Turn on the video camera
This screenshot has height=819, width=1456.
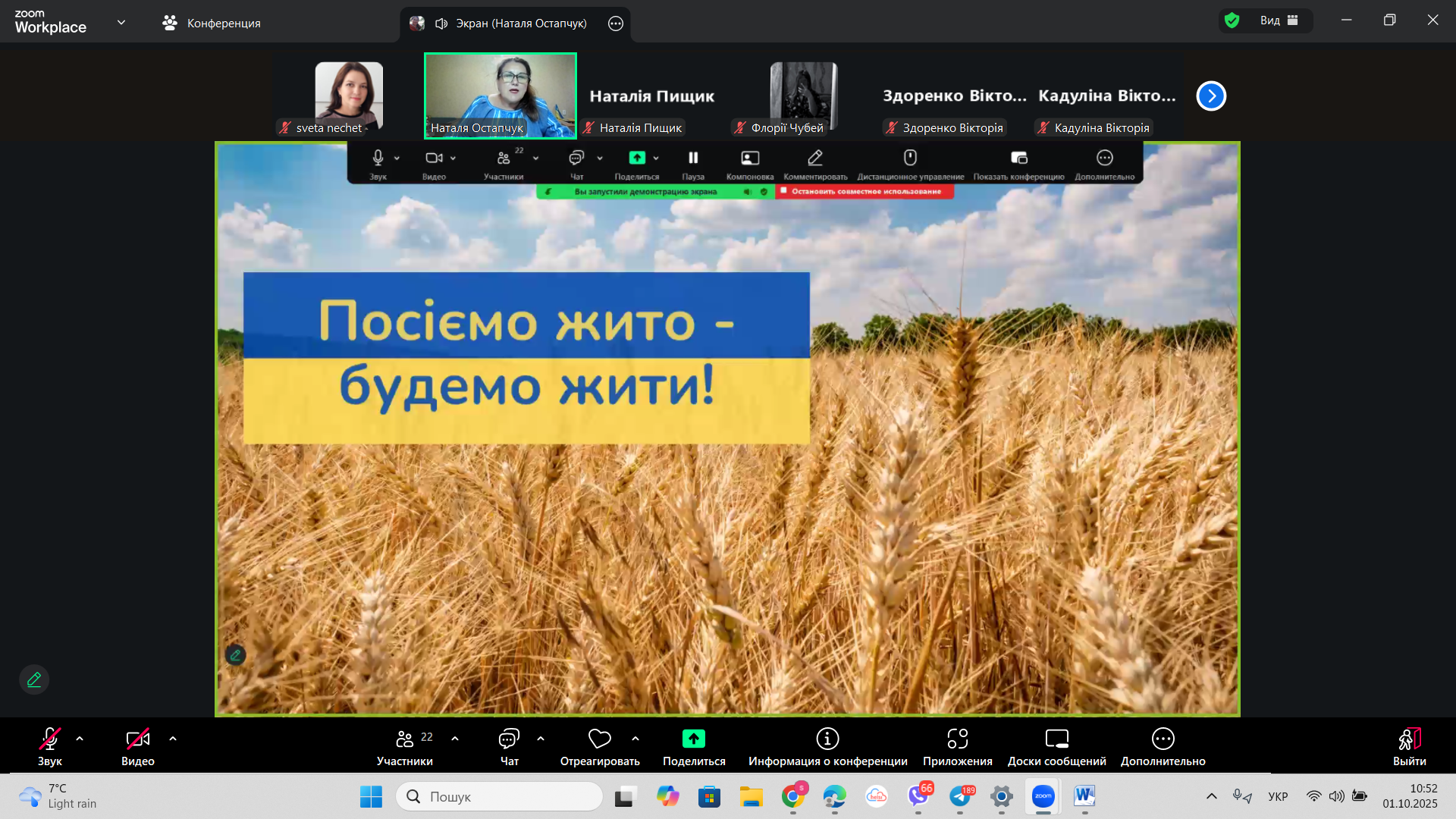[137, 739]
